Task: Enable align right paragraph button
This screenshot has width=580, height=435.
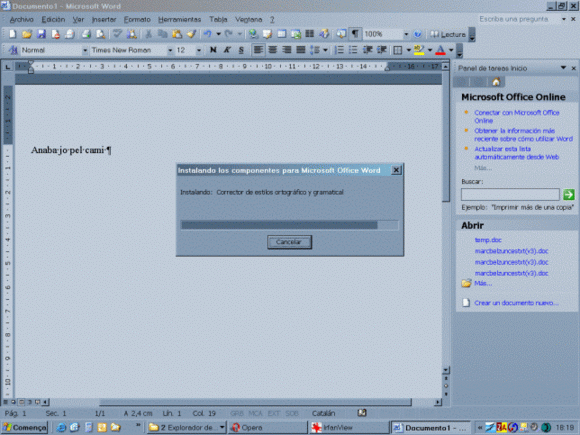Action: 287,50
